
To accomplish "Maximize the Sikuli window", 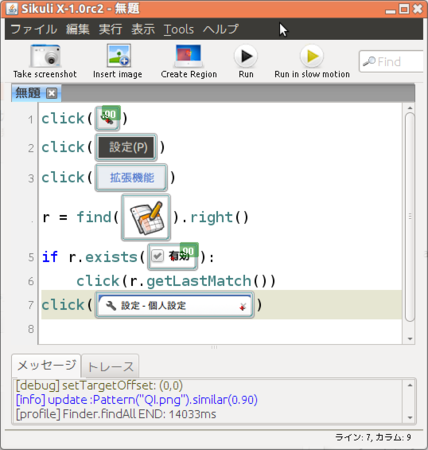I will pos(404,9).
